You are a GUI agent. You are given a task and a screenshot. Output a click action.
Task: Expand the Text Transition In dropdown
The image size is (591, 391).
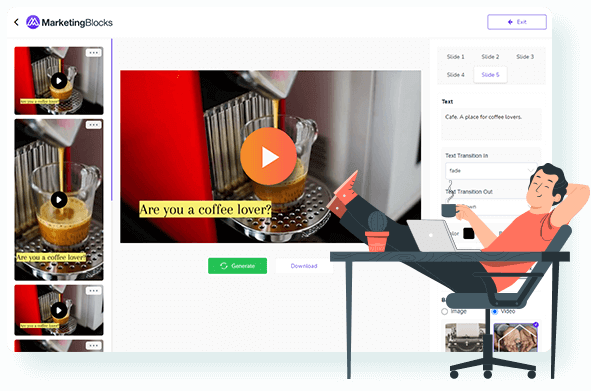click(491, 171)
